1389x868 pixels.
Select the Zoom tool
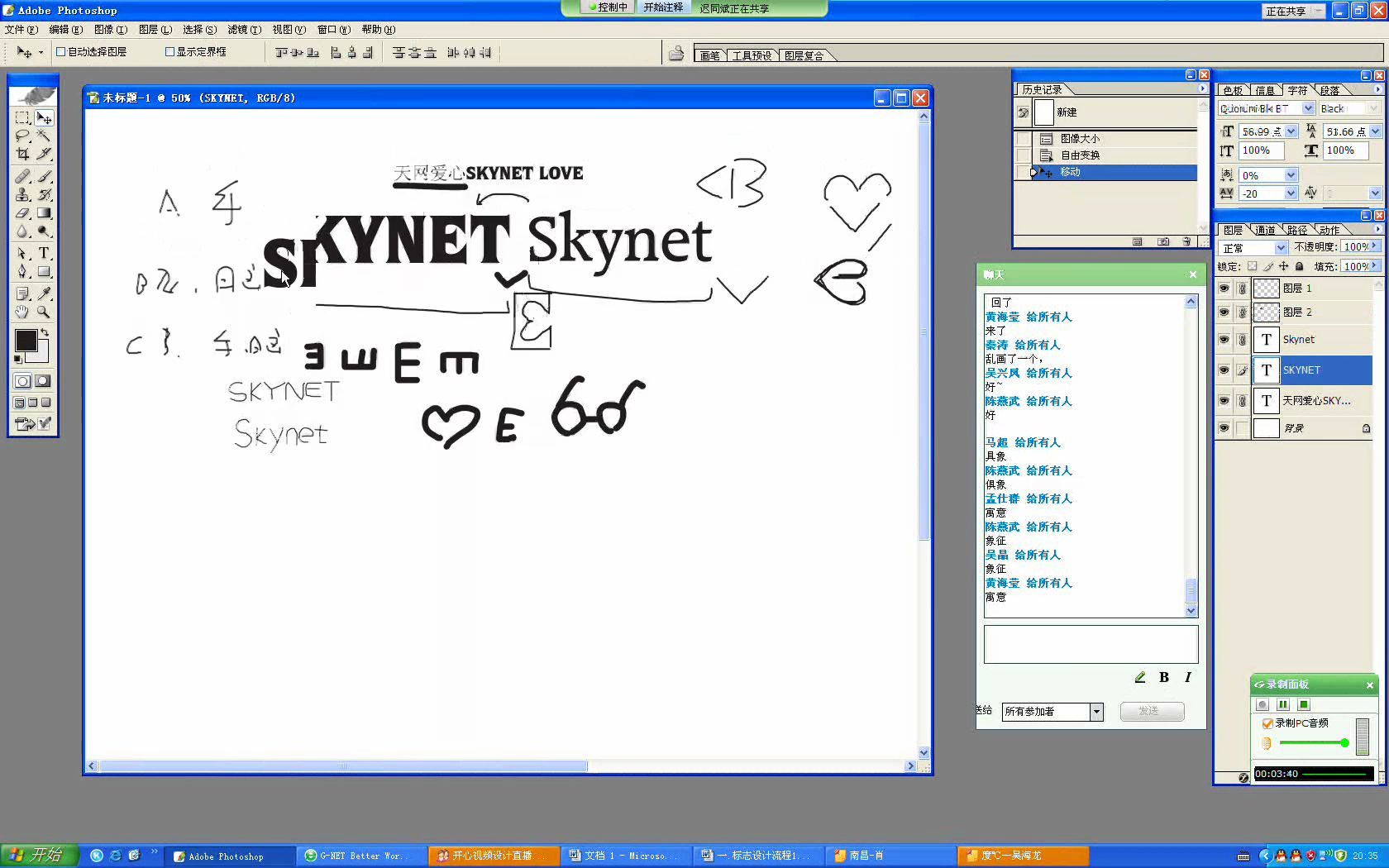(44, 312)
